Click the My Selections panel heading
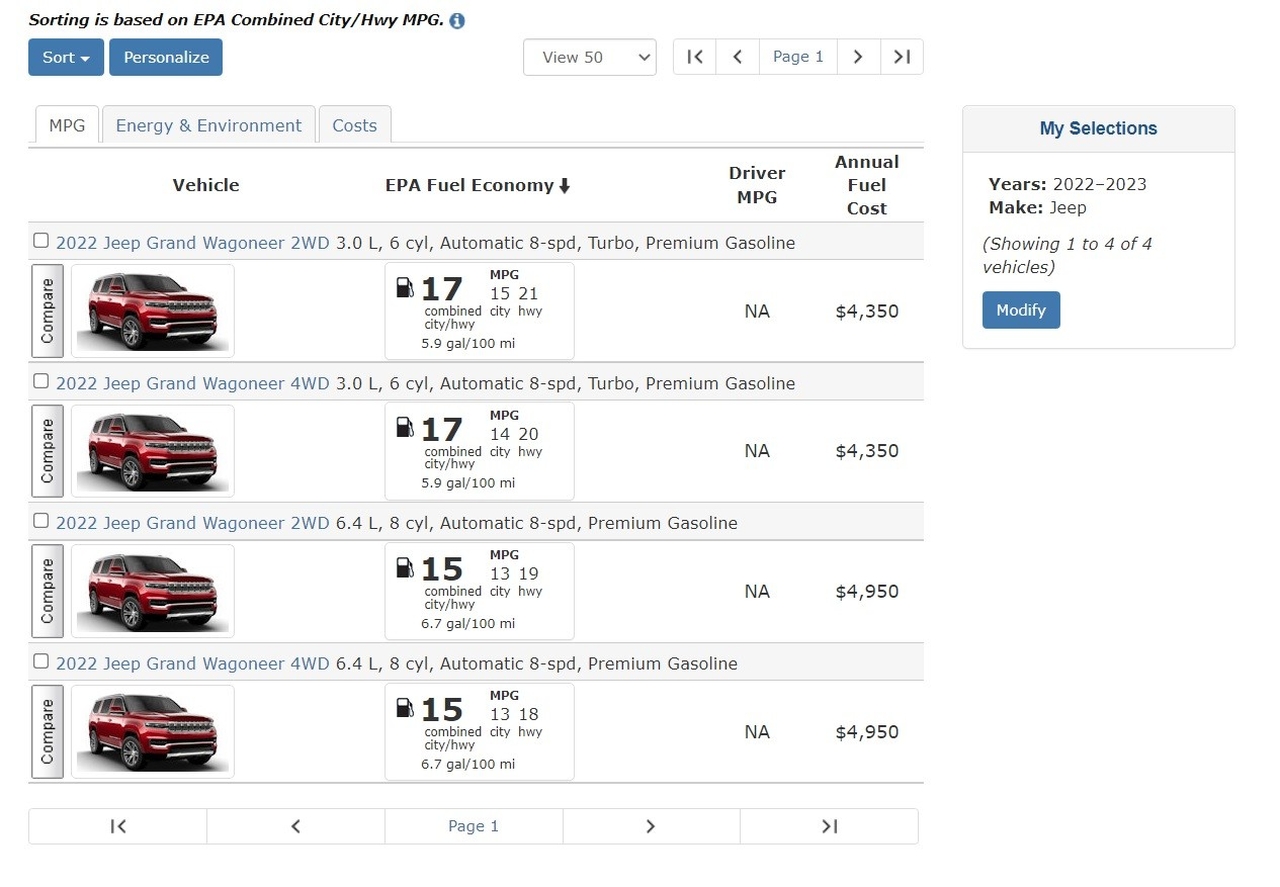This screenshot has height=887, width=1280. pos(1098,128)
